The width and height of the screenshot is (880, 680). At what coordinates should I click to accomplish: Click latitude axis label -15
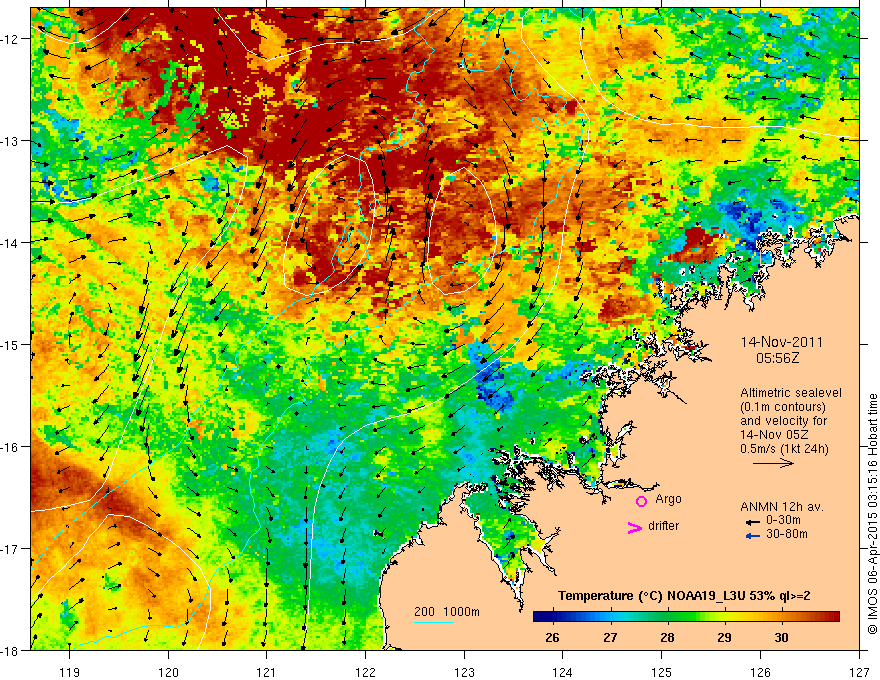pyautogui.click(x=11, y=344)
